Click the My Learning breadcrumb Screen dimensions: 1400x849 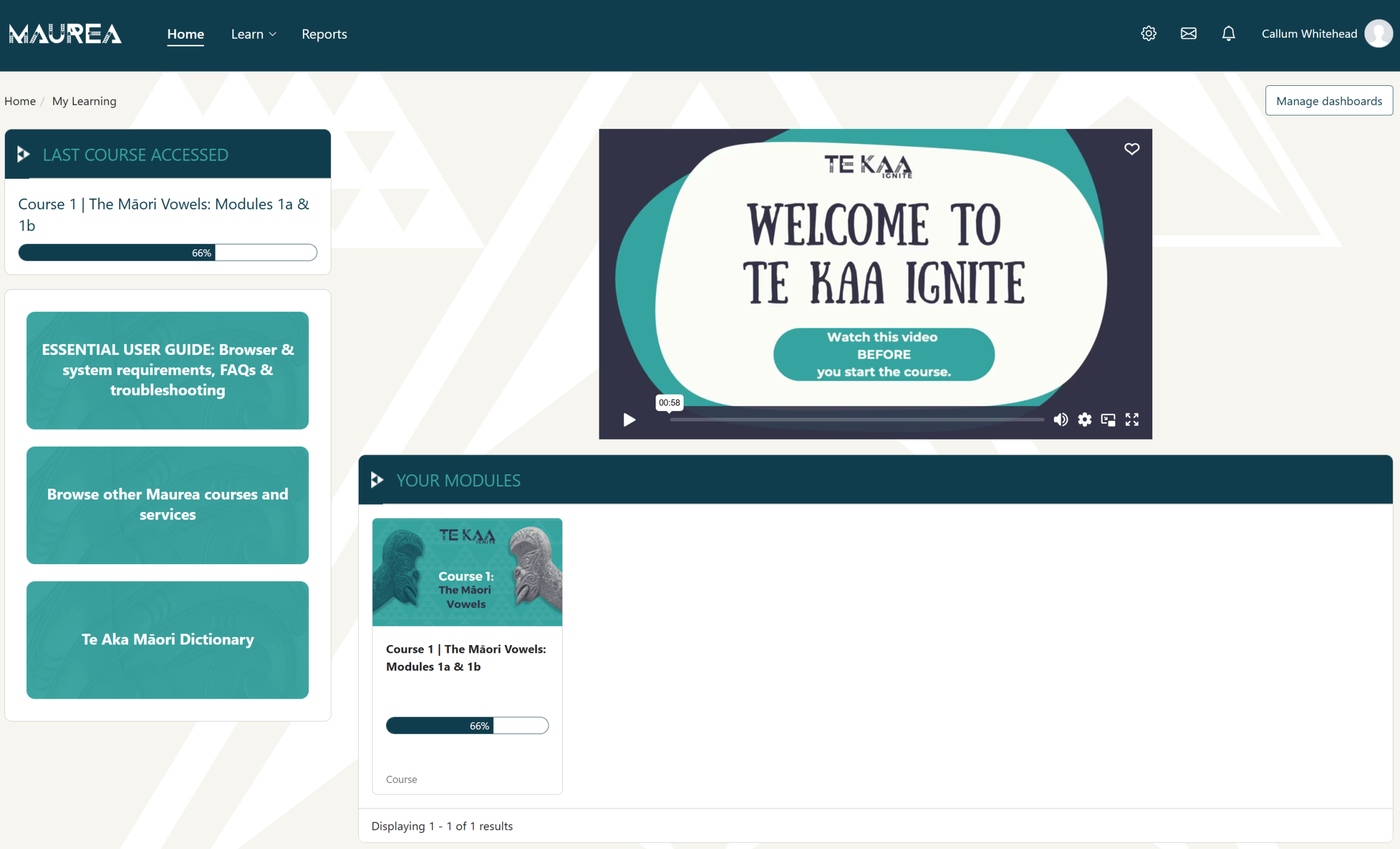coord(84,101)
